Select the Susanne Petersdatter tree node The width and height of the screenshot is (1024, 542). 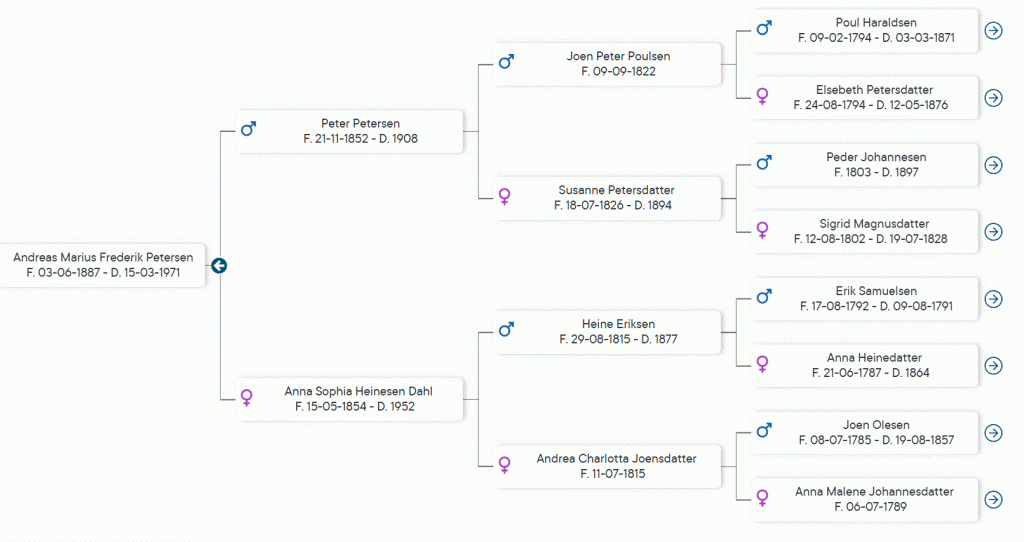pos(615,197)
